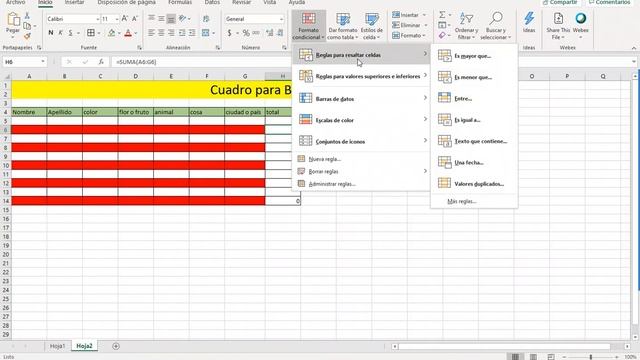Select Es igual a... rule
The width and height of the screenshot is (640, 360).
tap(474, 120)
